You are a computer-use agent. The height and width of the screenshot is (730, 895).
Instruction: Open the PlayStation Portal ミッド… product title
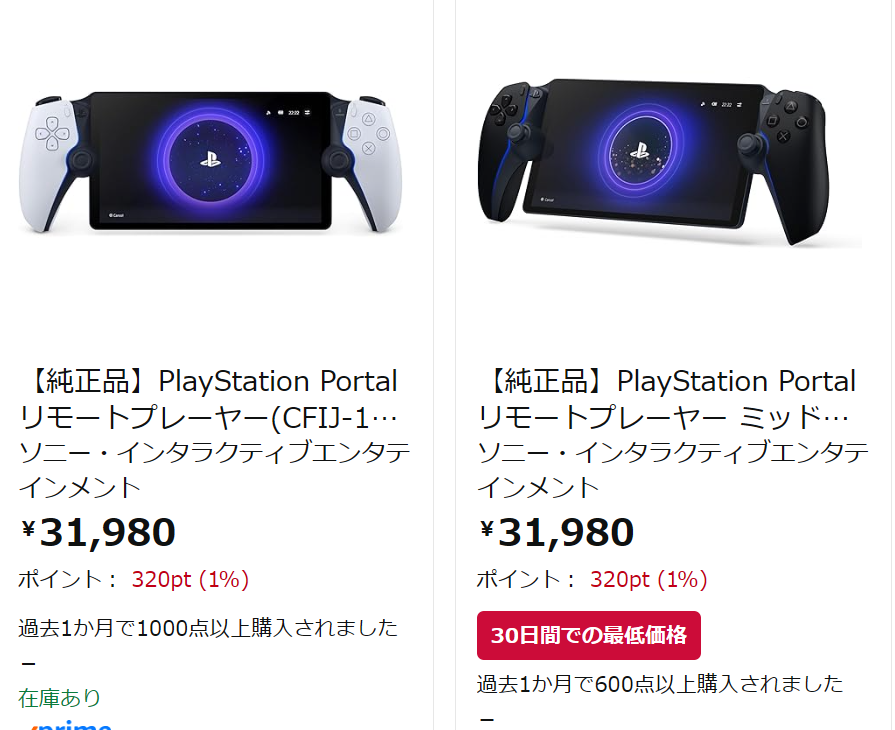coord(667,398)
